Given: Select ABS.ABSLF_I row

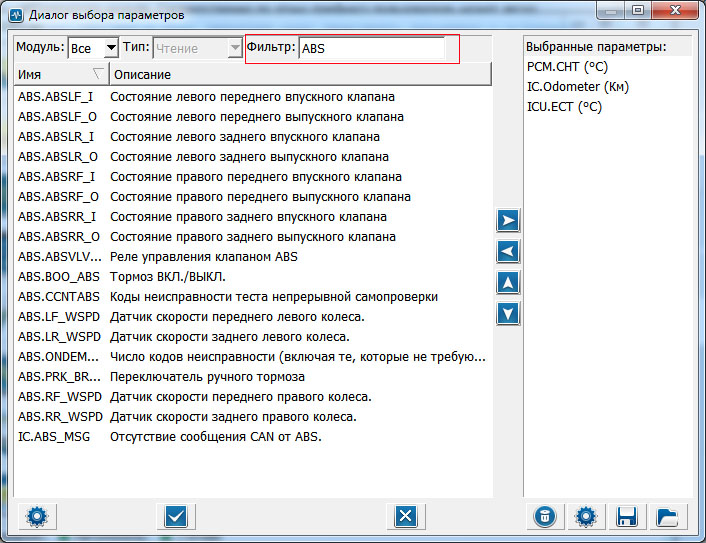Looking at the screenshot, I should [252, 97].
